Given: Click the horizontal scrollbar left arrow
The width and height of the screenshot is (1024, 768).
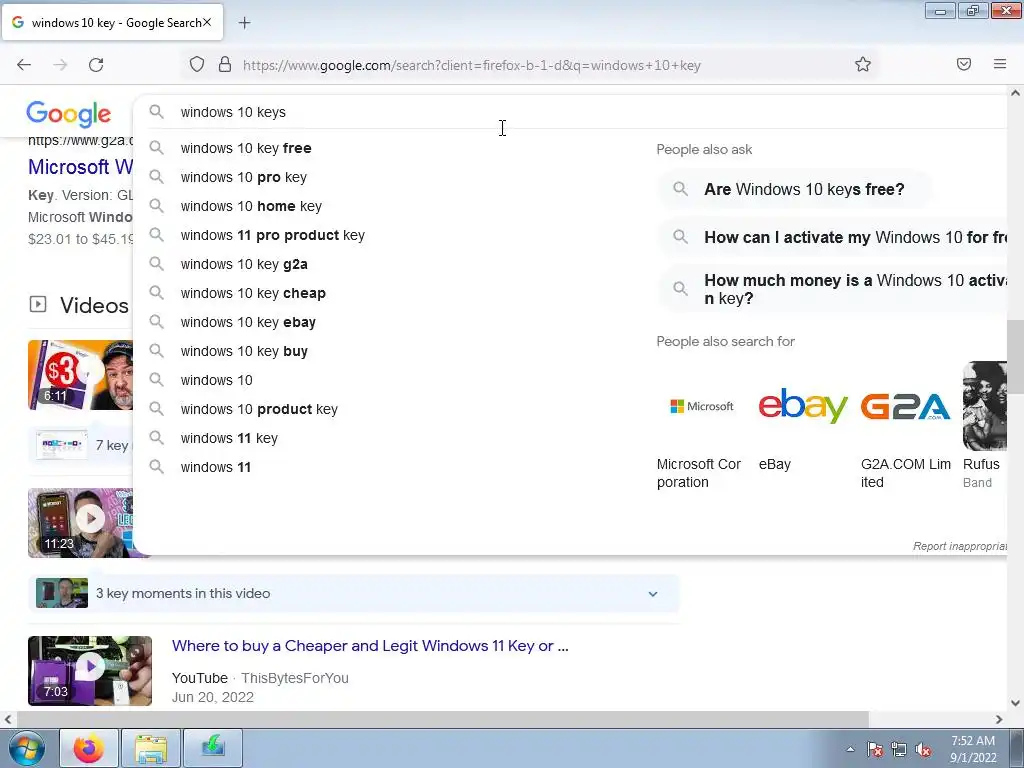Looking at the screenshot, I should [8, 719].
